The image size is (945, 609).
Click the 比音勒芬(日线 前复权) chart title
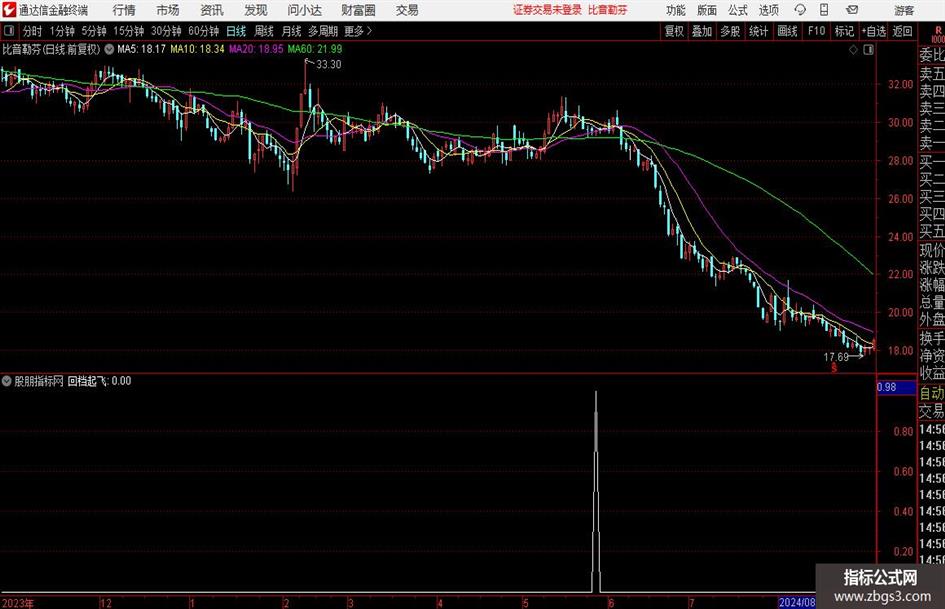coord(51,49)
